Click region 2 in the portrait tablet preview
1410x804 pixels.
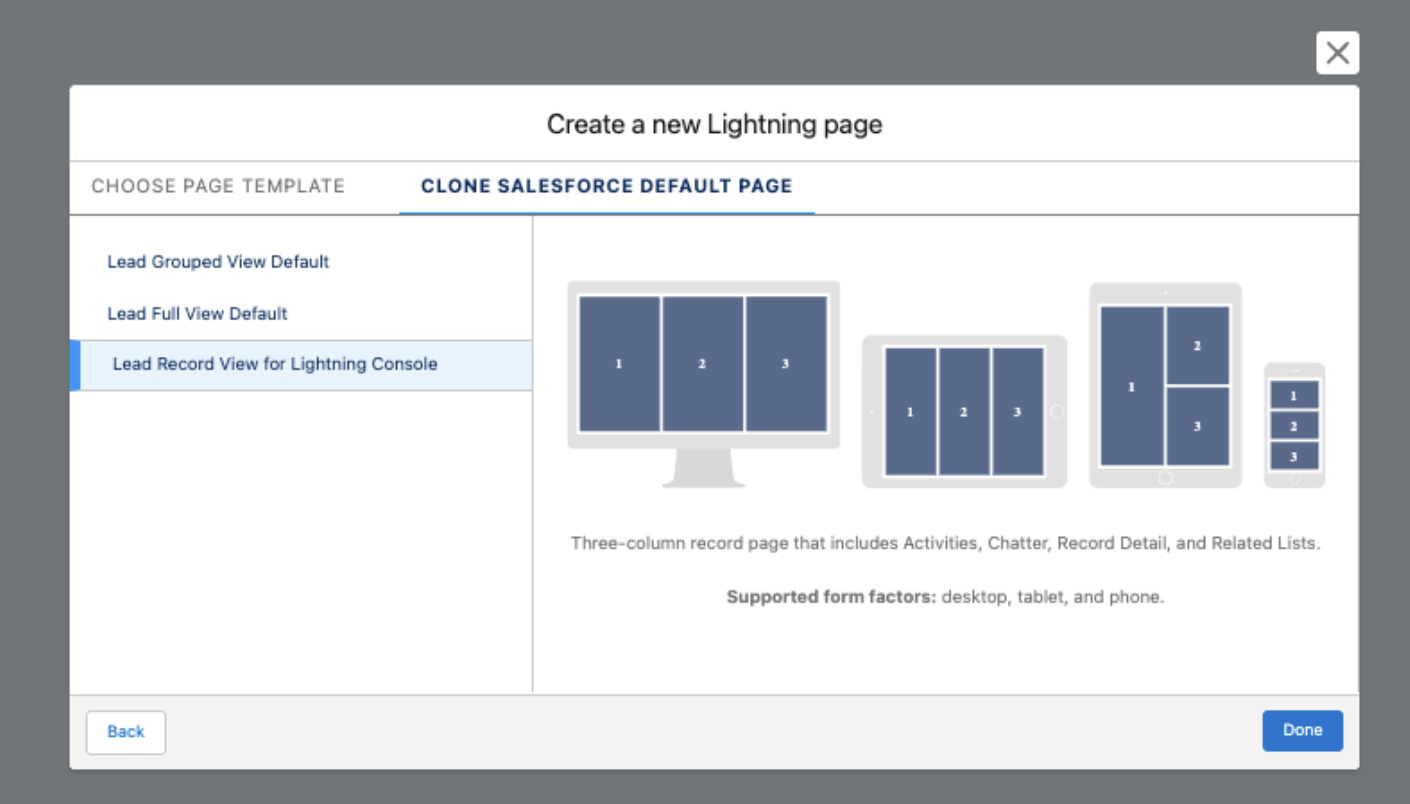[x=1198, y=345]
